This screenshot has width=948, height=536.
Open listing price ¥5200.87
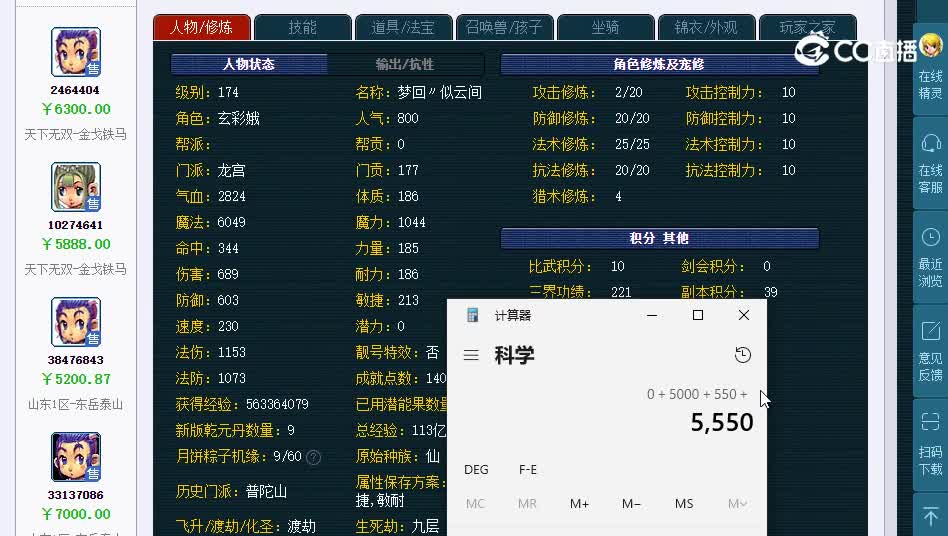(x=76, y=379)
